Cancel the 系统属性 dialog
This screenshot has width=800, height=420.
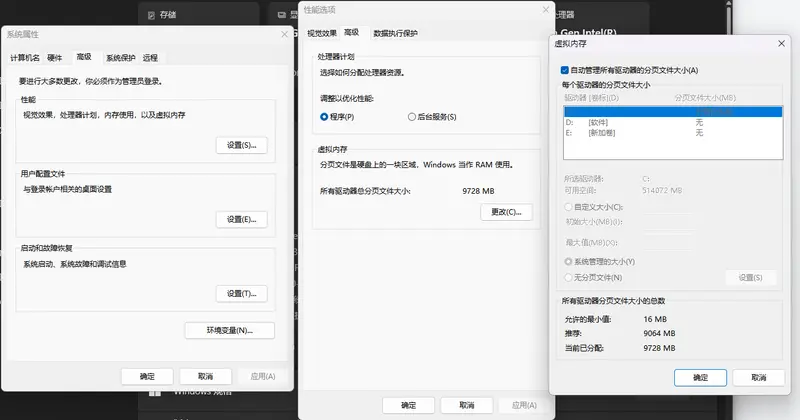point(205,377)
